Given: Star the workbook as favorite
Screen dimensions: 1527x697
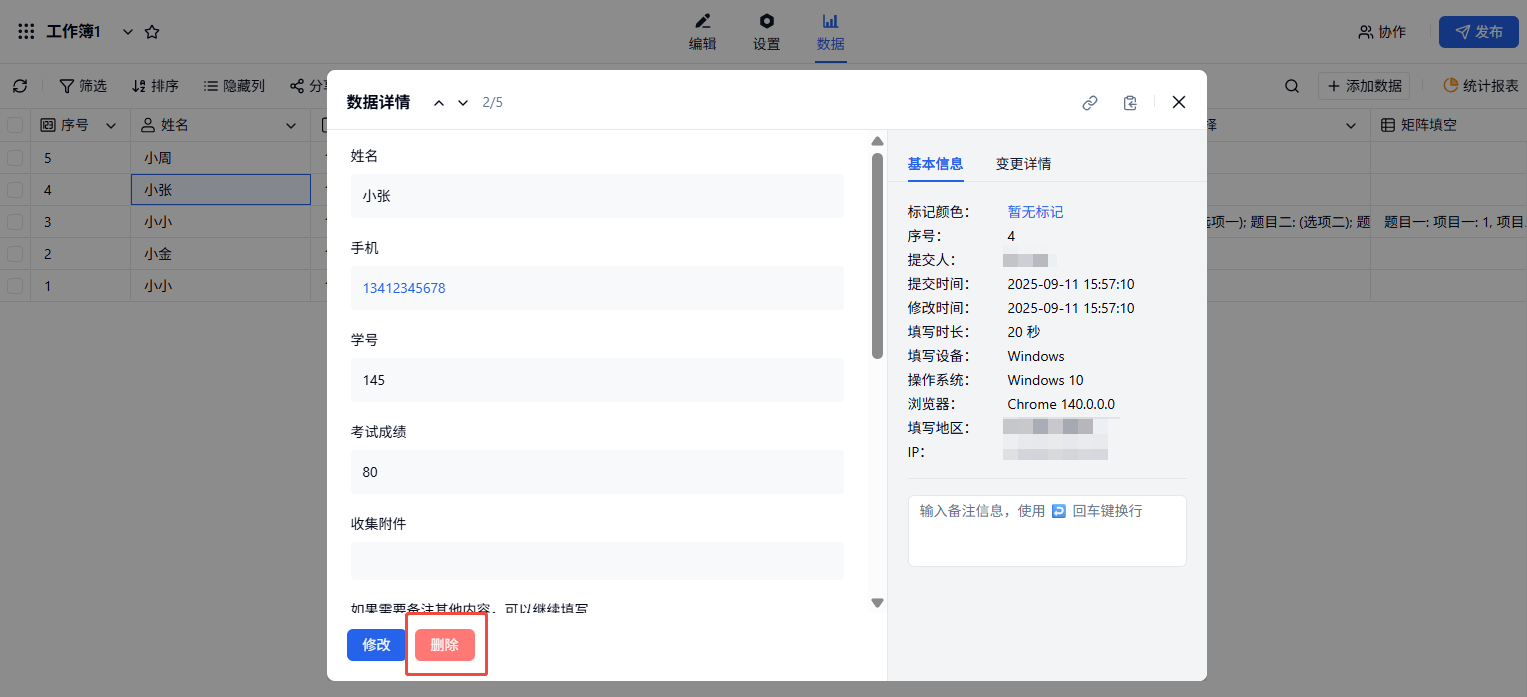Looking at the screenshot, I should click(x=152, y=32).
